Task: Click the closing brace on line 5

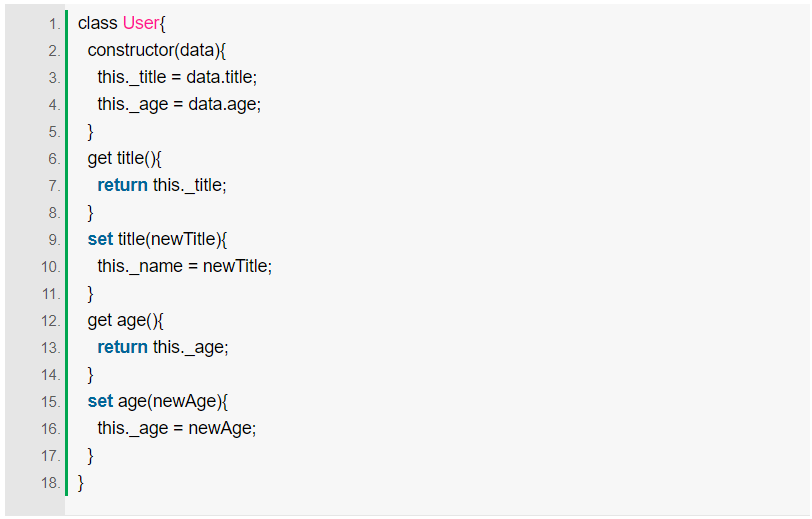Action: pos(91,132)
